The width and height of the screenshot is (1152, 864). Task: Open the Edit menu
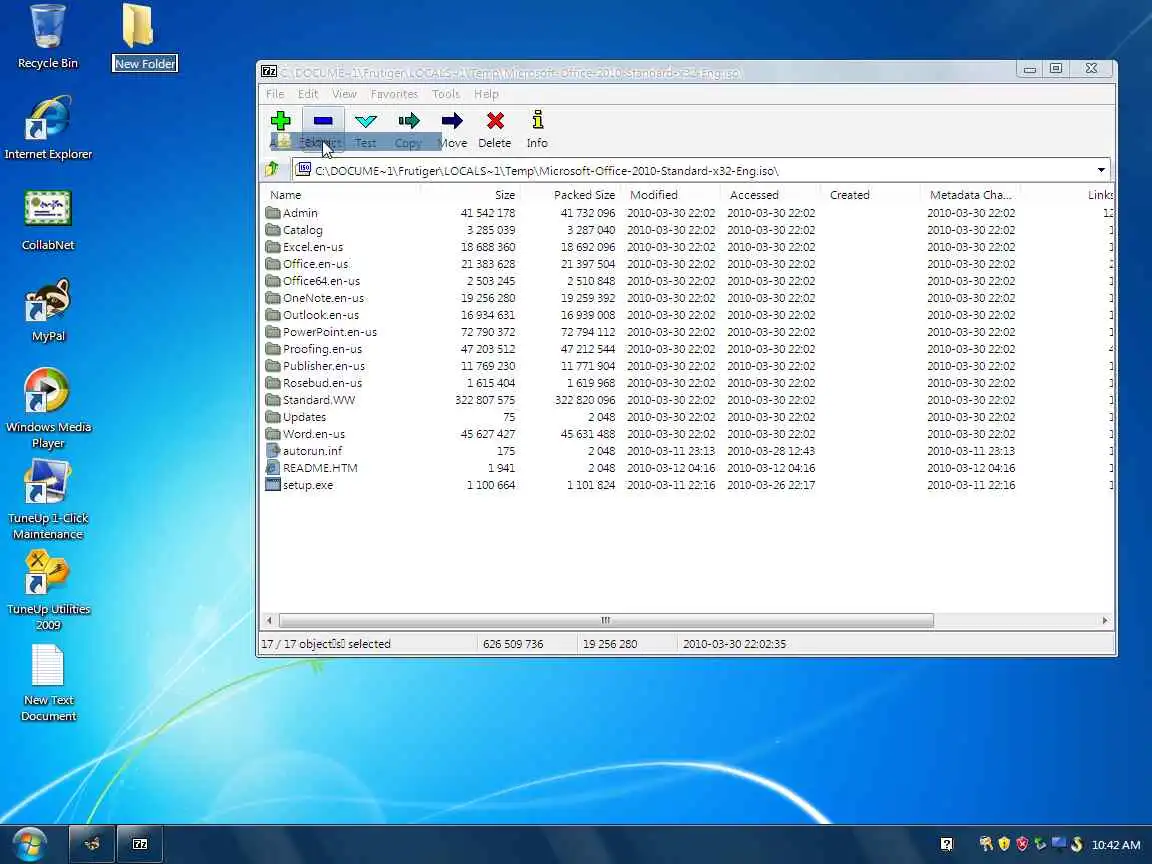pos(308,94)
